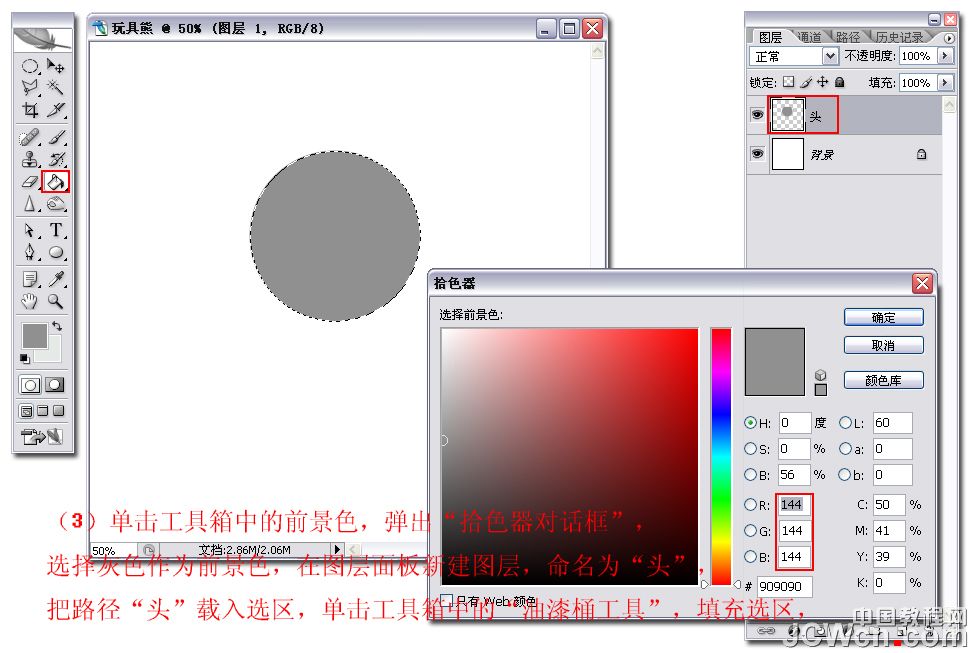The image size is (974, 653).
Task: Select the History Brush tool
Action: tap(56, 160)
